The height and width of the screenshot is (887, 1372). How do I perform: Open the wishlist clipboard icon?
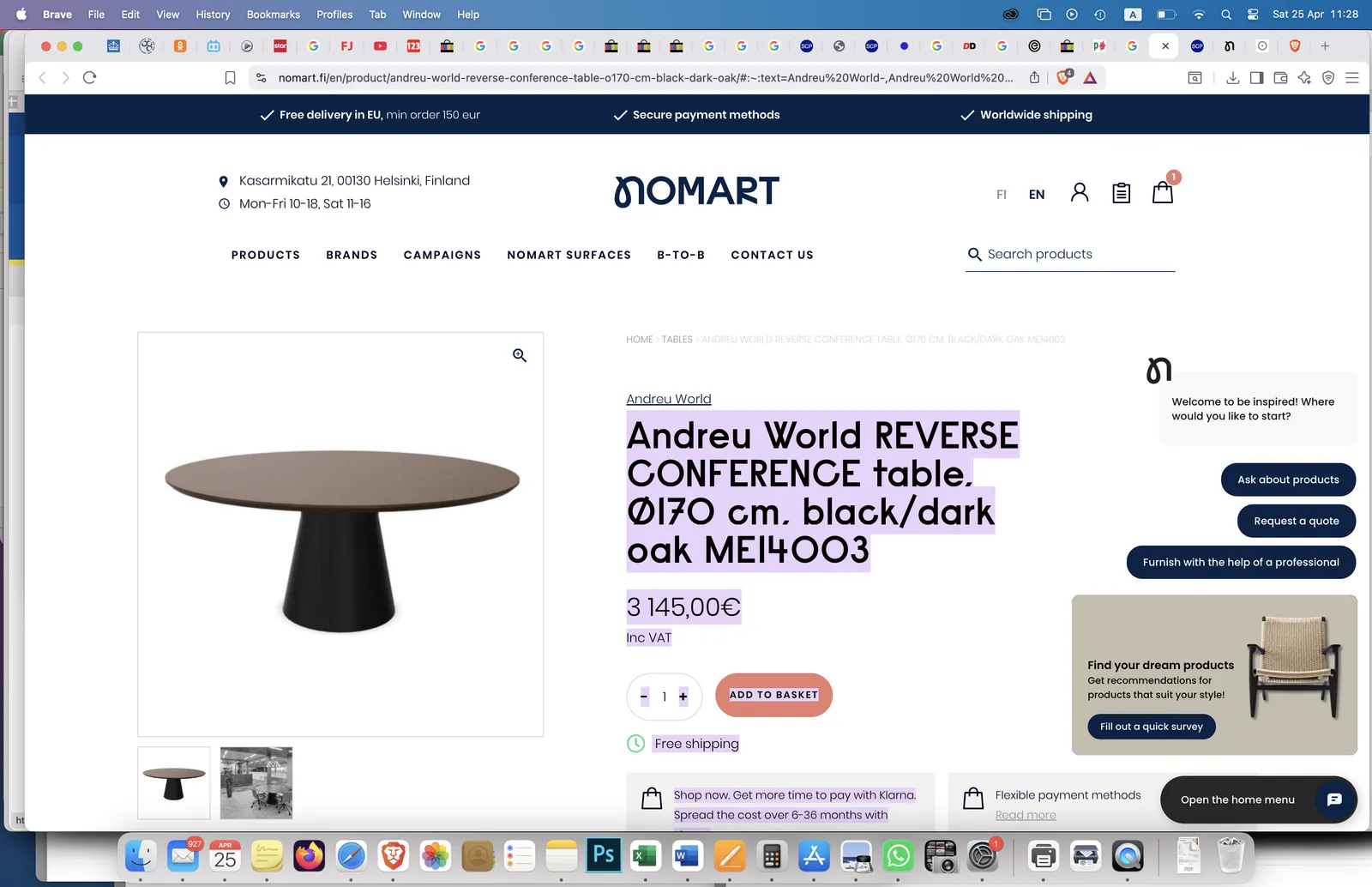(1121, 193)
